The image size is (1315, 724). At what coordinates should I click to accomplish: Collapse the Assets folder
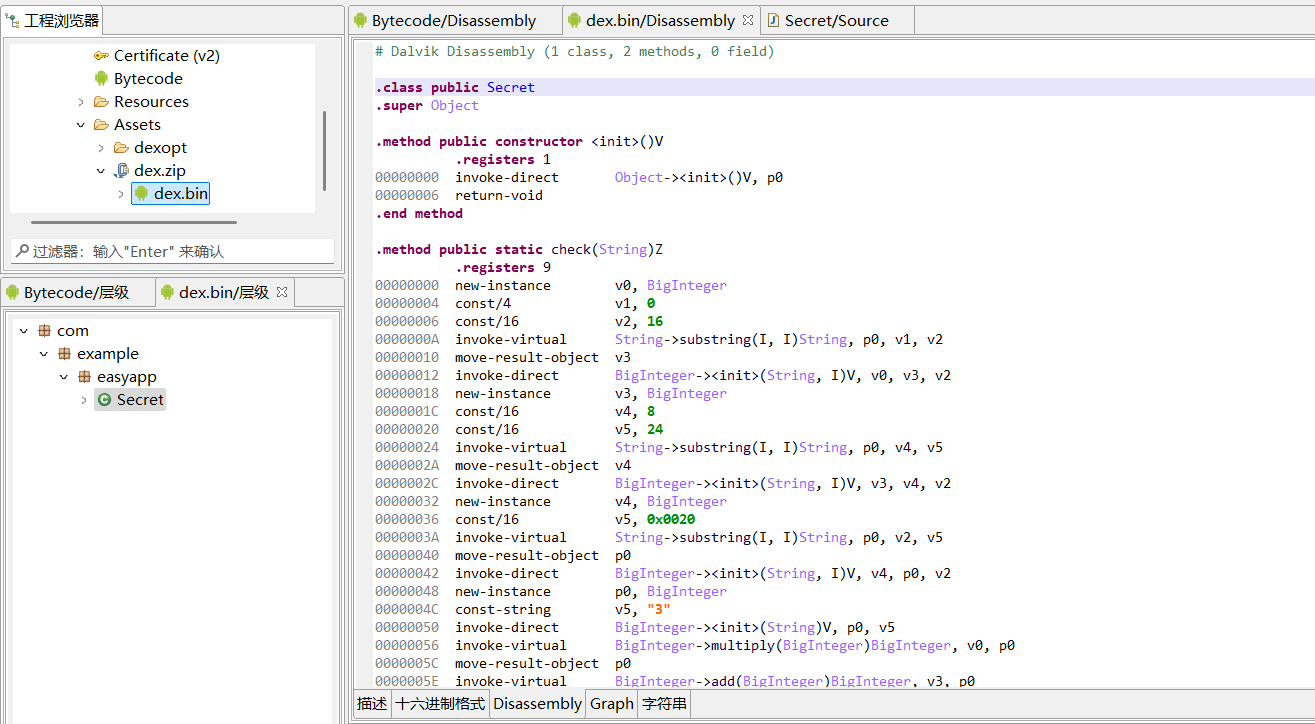(x=81, y=125)
